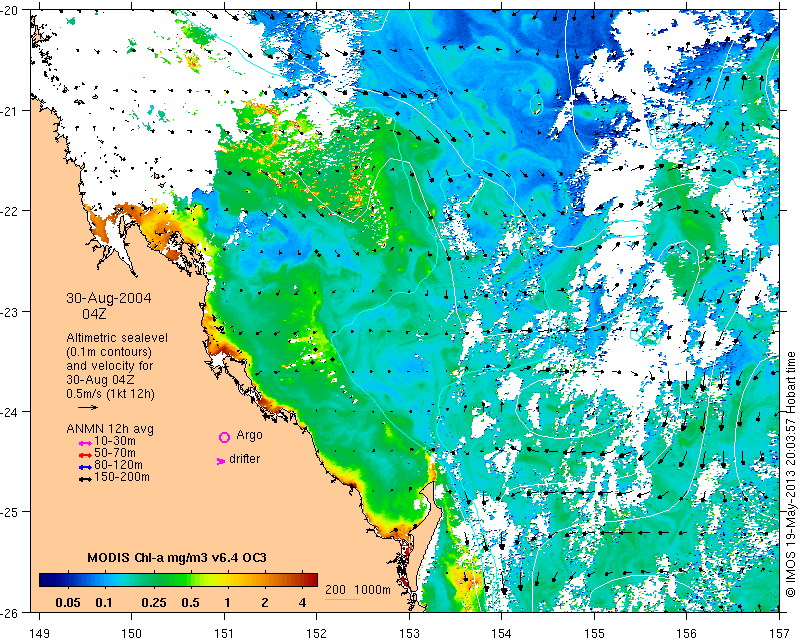Click the '(0.1m contours)' text

point(109,352)
